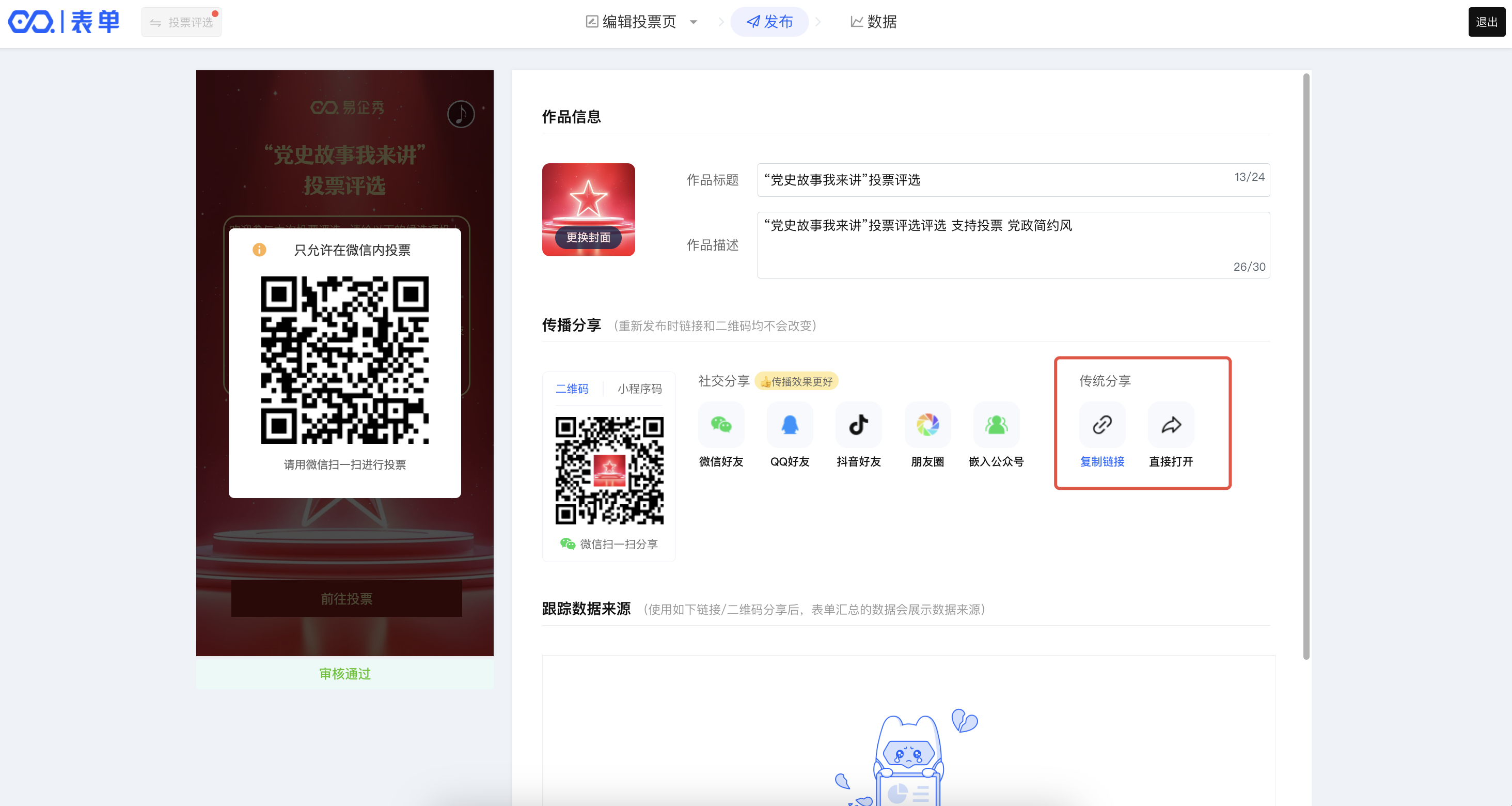Viewport: 1512px width, 806px height.
Task: Click the 传播效果更好 badge
Action: click(796, 381)
